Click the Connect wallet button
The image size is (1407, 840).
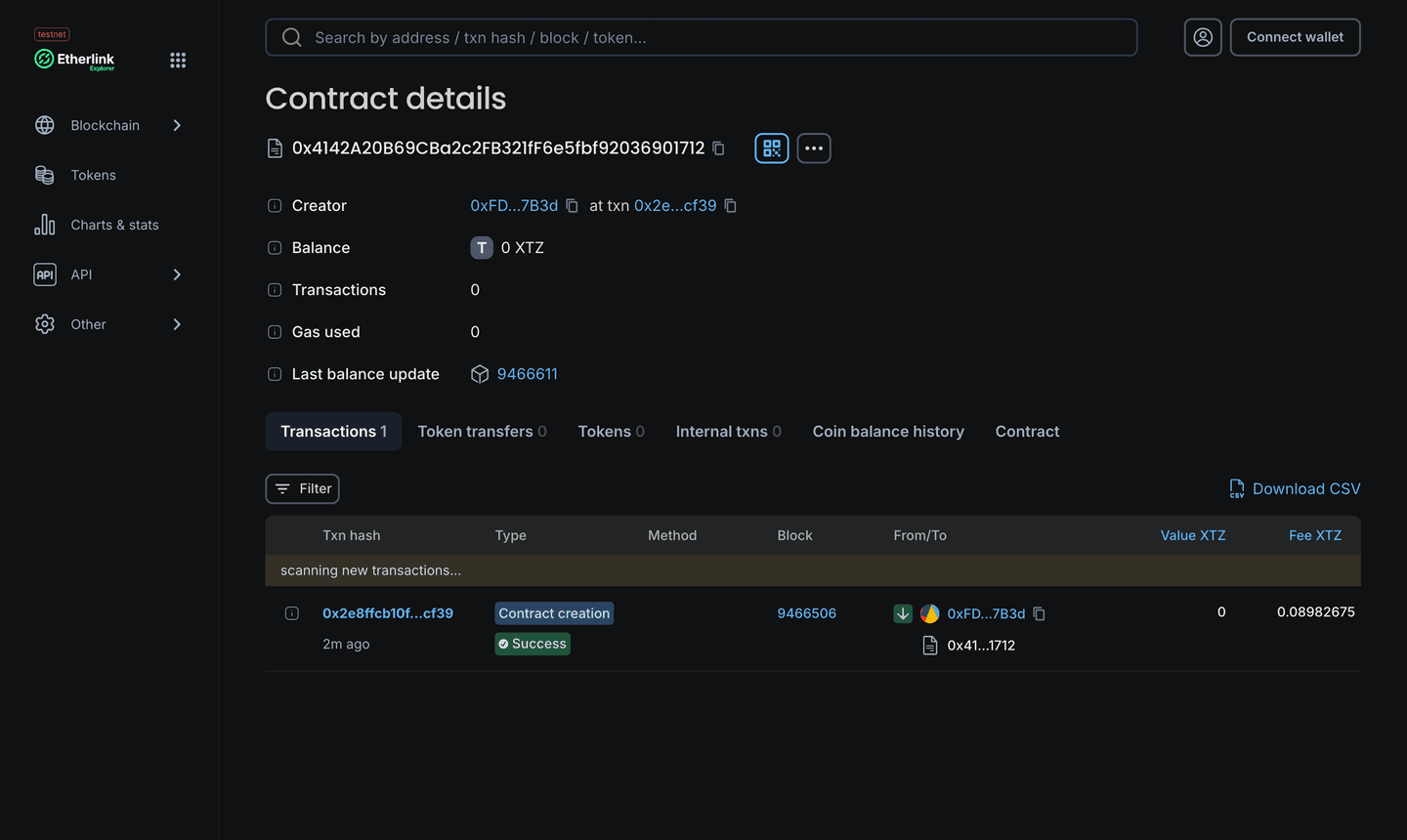tap(1295, 37)
